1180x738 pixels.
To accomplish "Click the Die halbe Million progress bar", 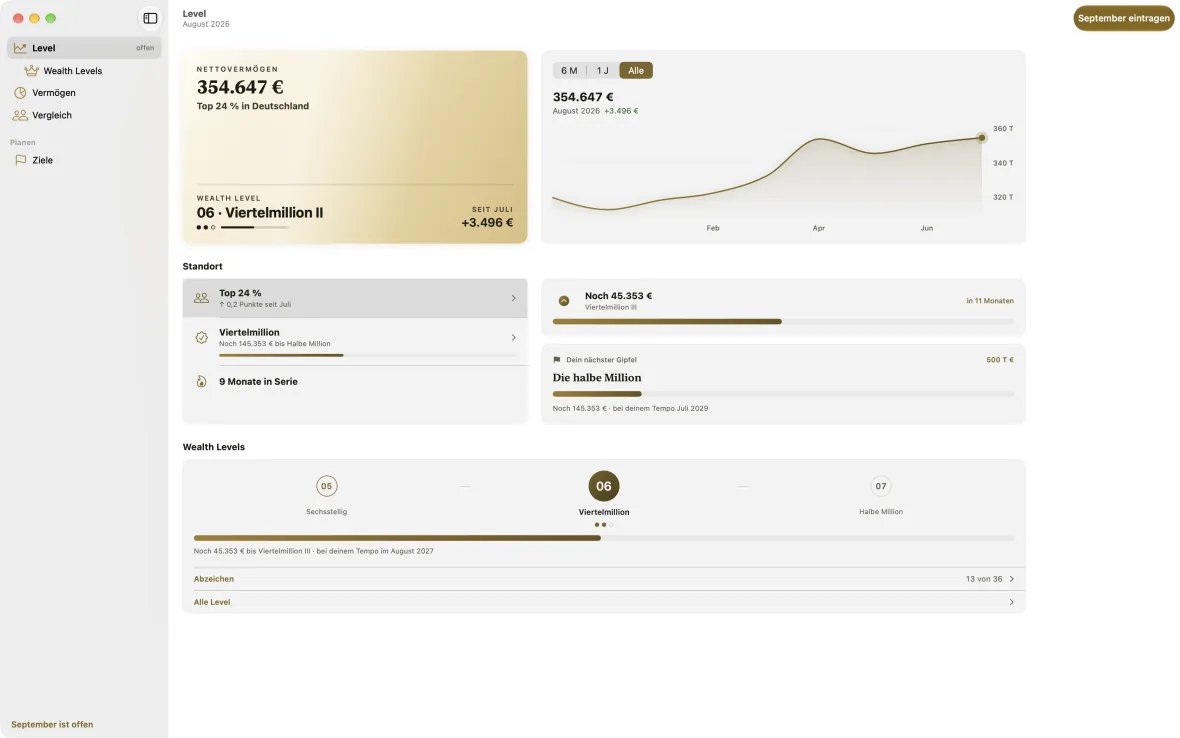I will coord(783,393).
